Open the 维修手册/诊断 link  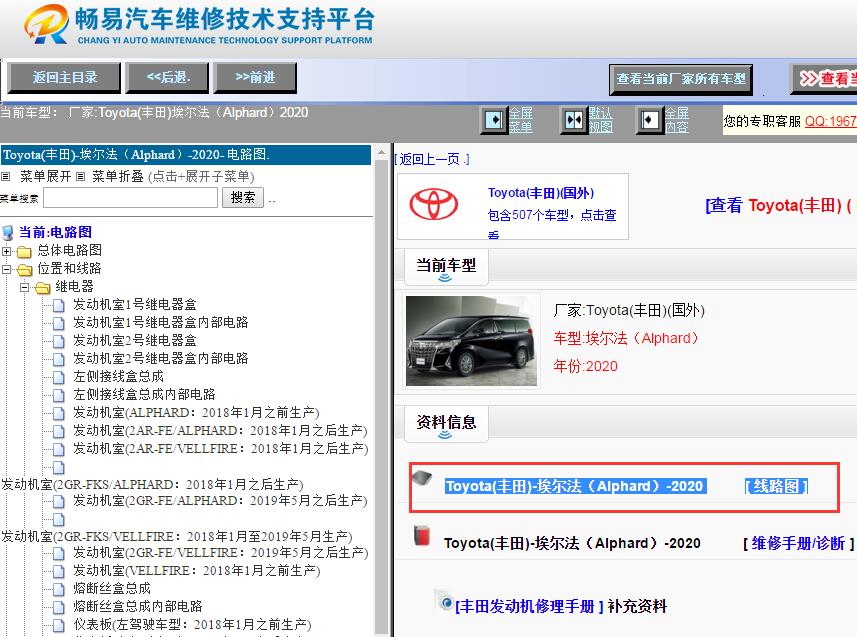pos(799,543)
